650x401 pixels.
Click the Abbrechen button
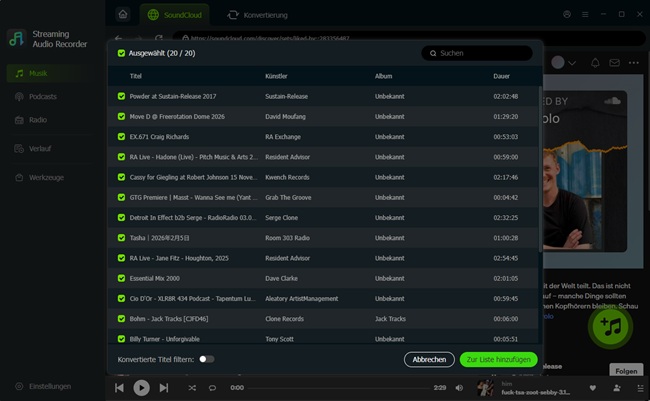[429, 360]
